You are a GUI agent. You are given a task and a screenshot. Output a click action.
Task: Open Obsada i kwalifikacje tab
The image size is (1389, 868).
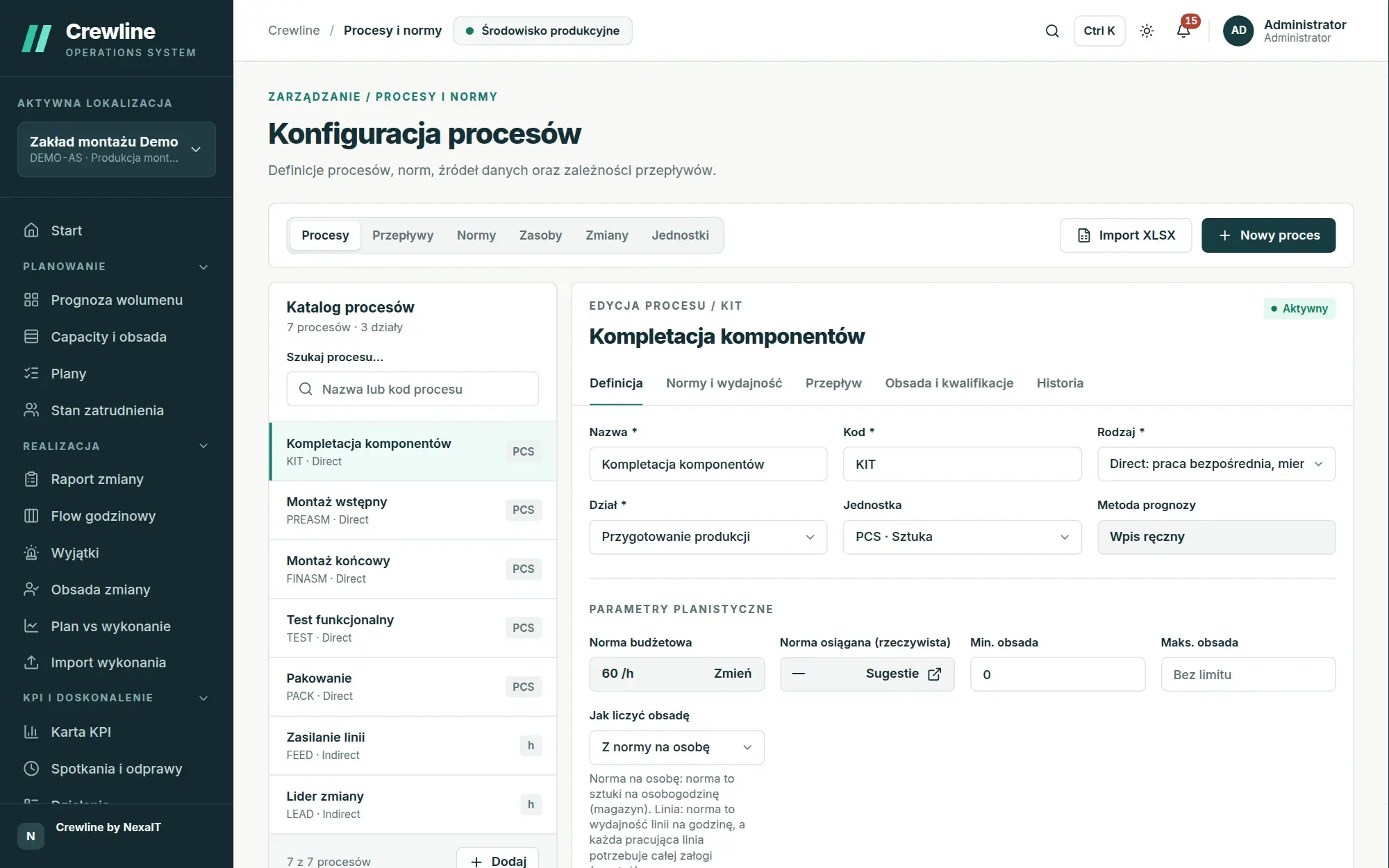(x=949, y=383)
